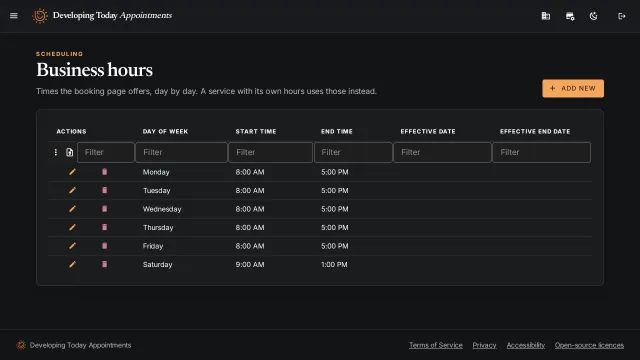The width and height of the screenshot is (640, 360).
Task: Sort by the Start Time column header
Action: 256,131
